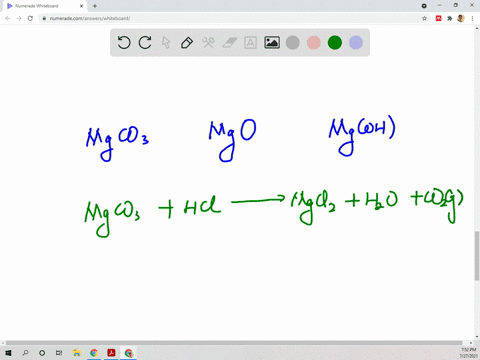Screen dimensions: 480x360
Task: Click the scroll-up arrow of page scrollbar
Action: 477,29
